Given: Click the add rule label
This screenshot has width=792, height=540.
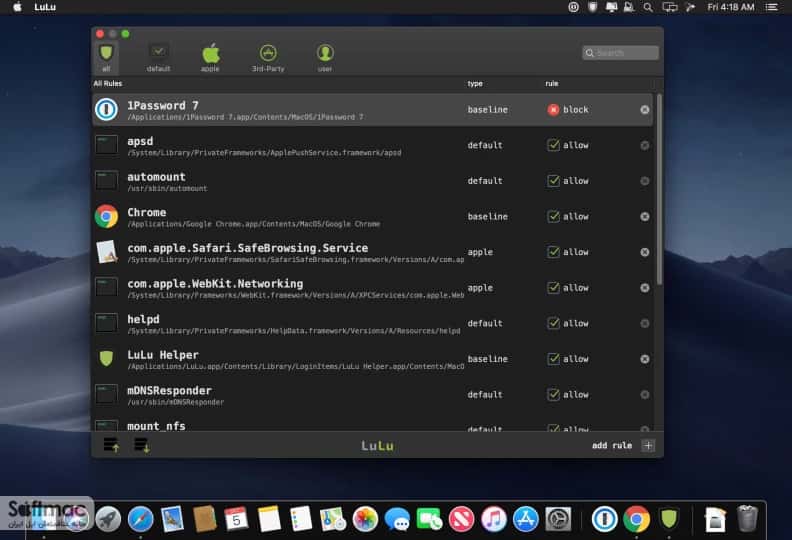Looking at the screenshot, I should pos(612,445).
